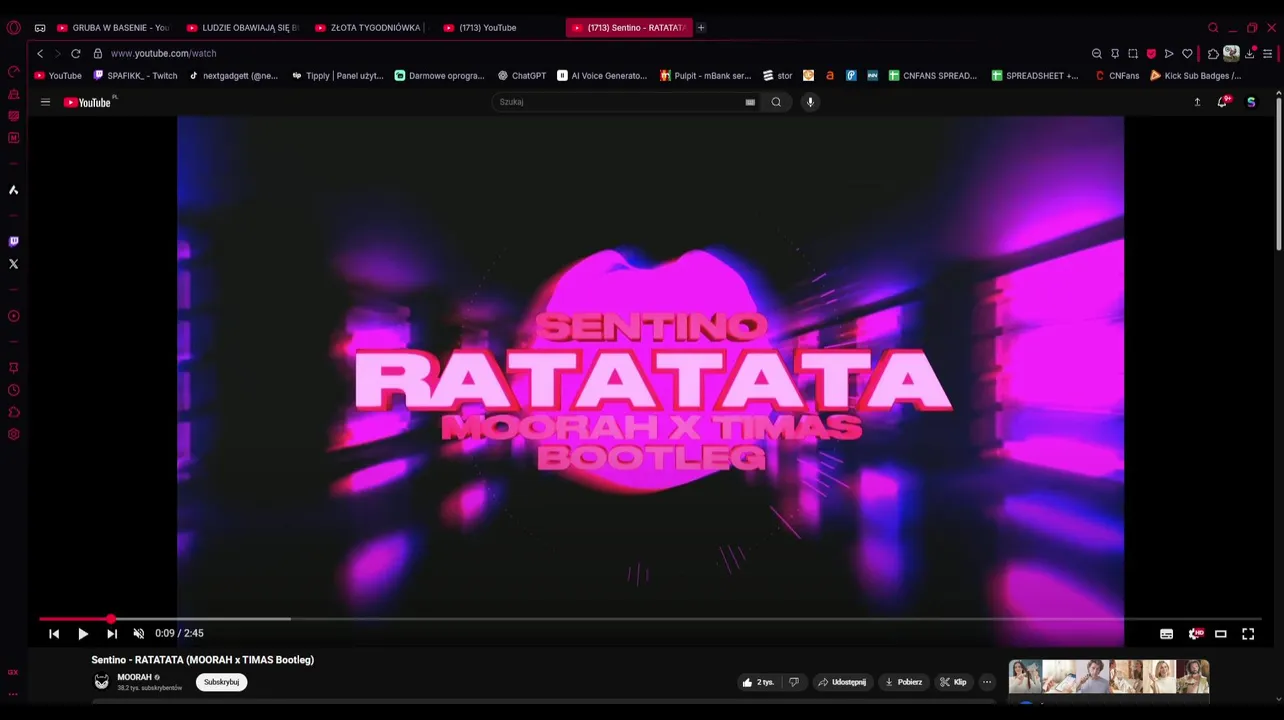Open YouTube notifications bell

1222,102
